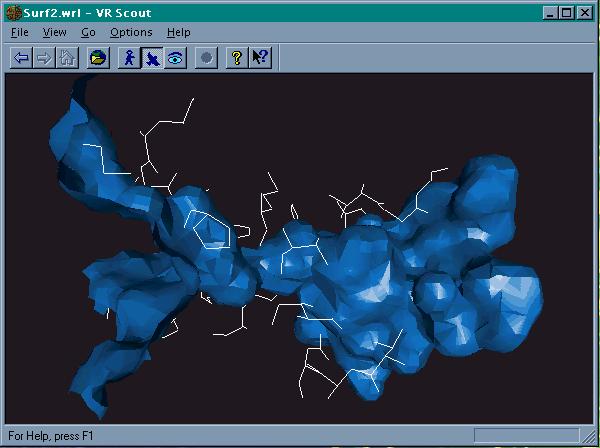This screenshot has height=448, width=600.
Task: Open the Help menu
Action: click(x=179, y=33)
